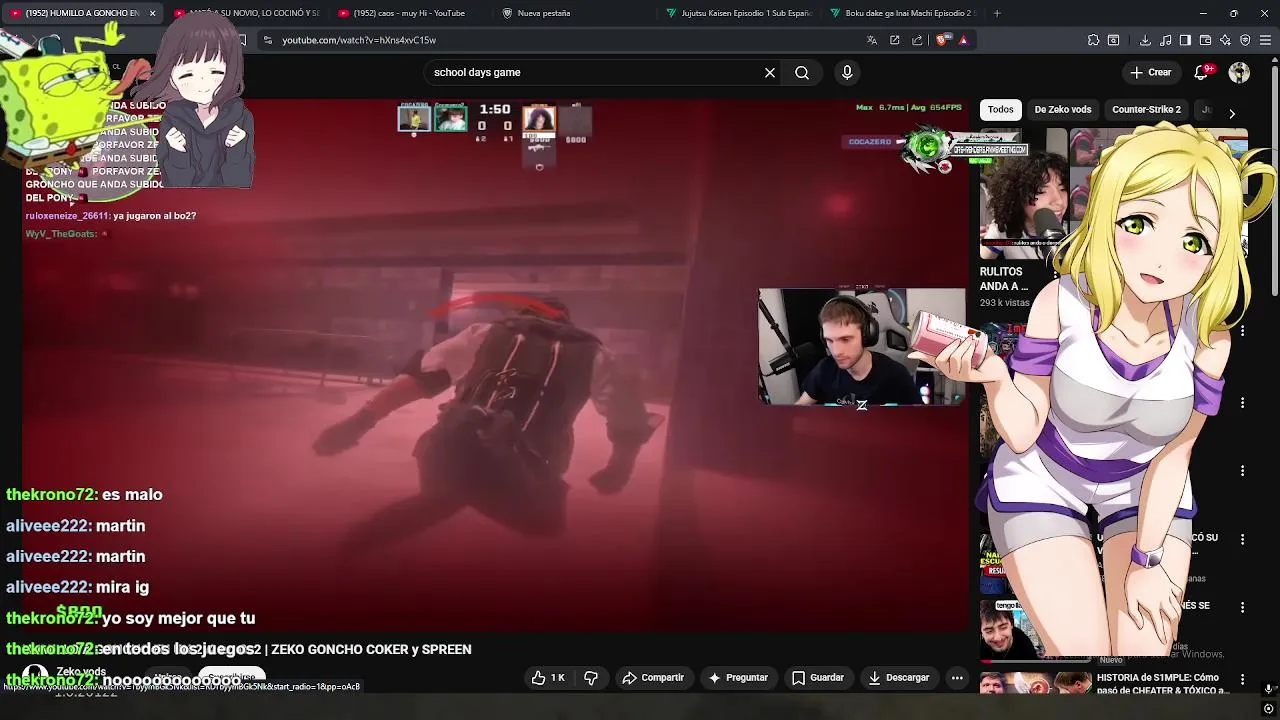This screenshot has height=720, width=1280.
Task: Open HISTORIA de S1MPLE recommended video
Action: pos(1163,684)
